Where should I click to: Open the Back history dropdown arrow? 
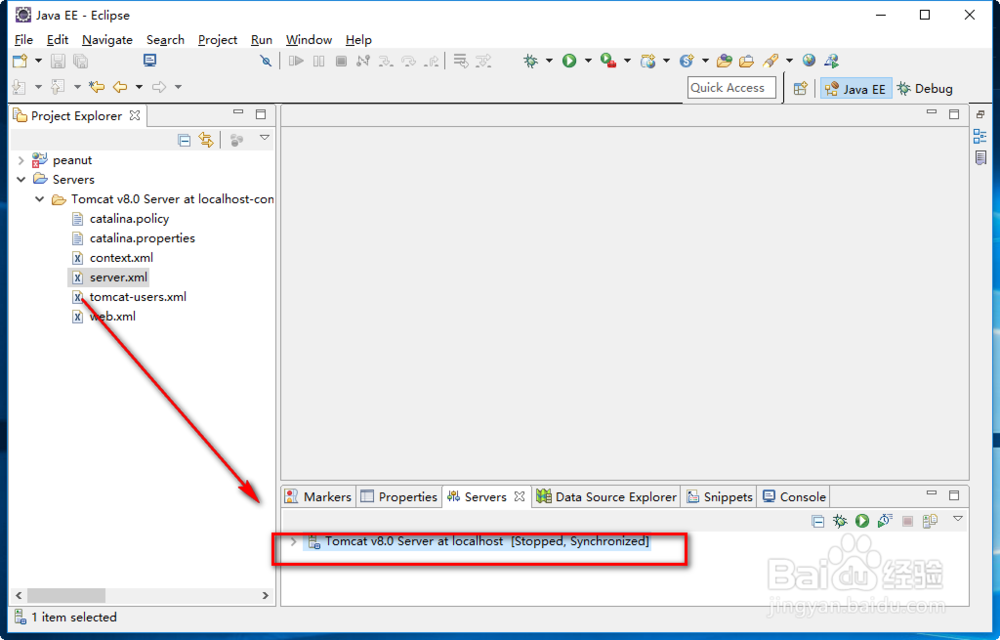click(x=139, y=87)
